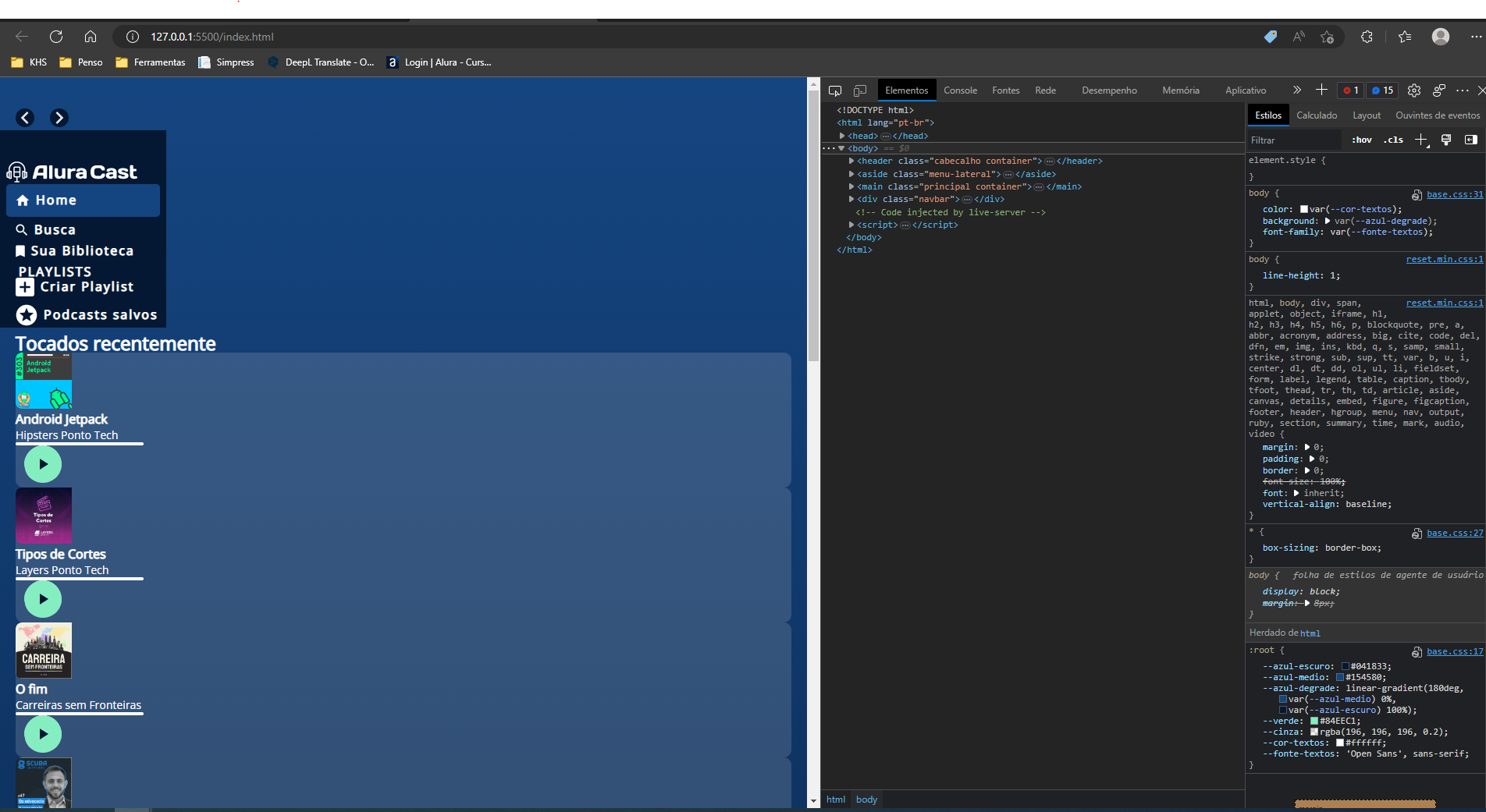Click the Home menu item
Screen dimensions: 1486x812
(x=83, y=200)
